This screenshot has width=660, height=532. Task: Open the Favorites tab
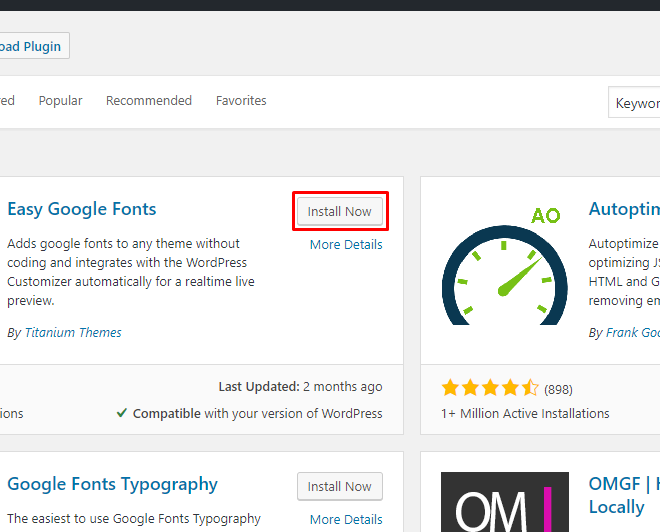(241, 101)
